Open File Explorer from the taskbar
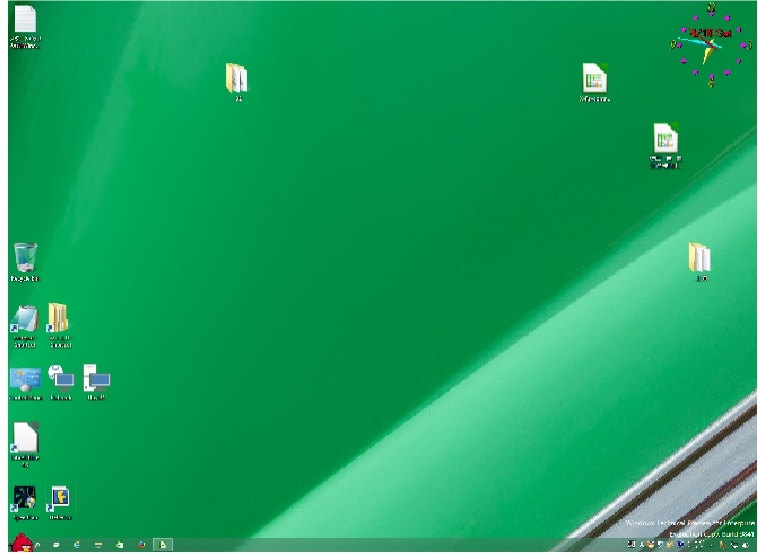The image size is (758, 555). 98,545
